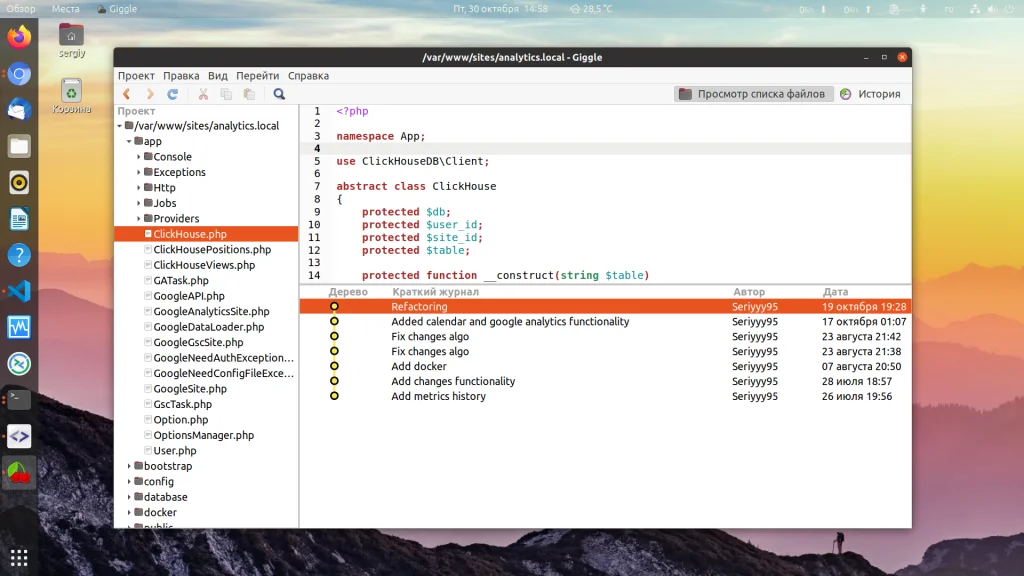Click the back navigation arrow in toolbar
The image size is (1024, 576).
coord(127,94)
